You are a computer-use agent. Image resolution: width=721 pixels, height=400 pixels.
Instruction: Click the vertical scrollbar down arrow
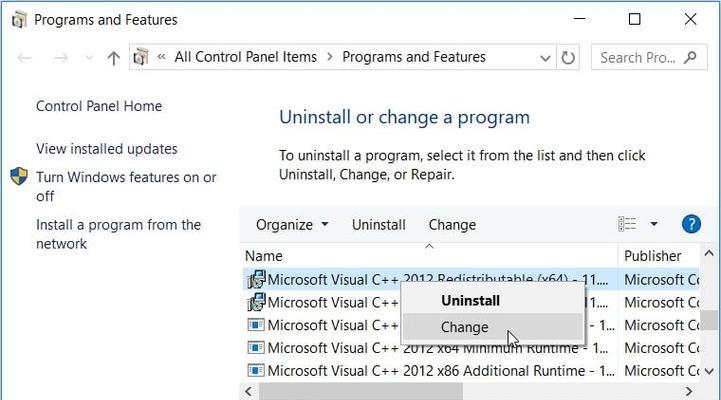(x=709, y=371)
